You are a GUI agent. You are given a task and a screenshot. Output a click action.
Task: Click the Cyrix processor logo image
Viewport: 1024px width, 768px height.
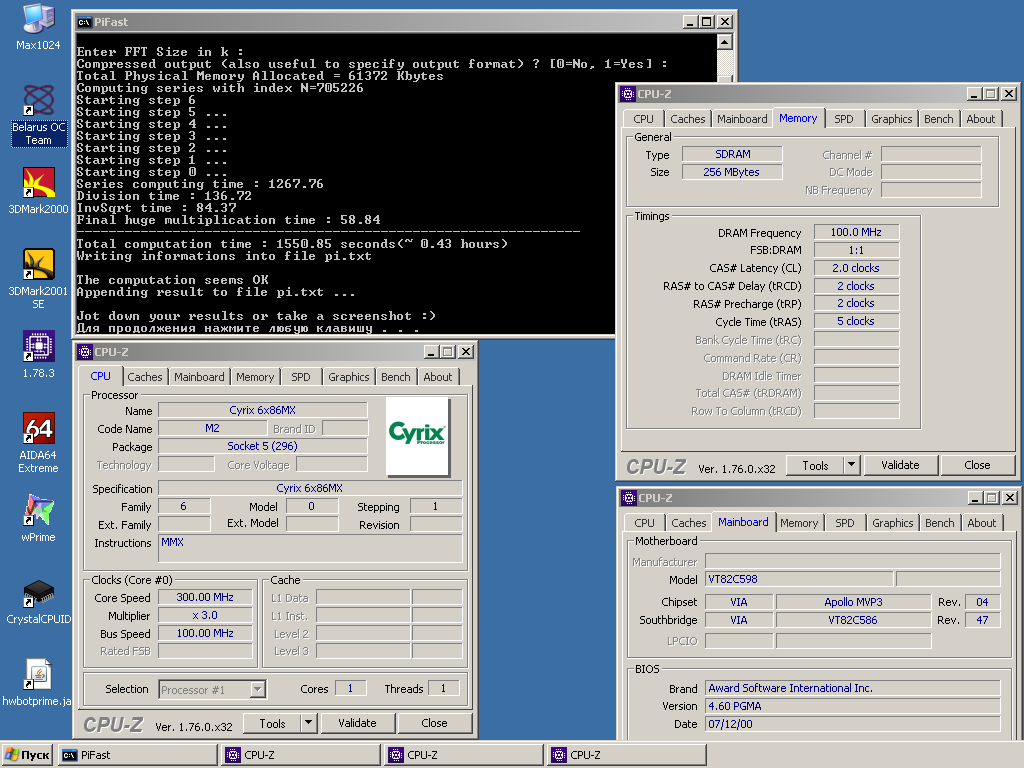point(417,436)
